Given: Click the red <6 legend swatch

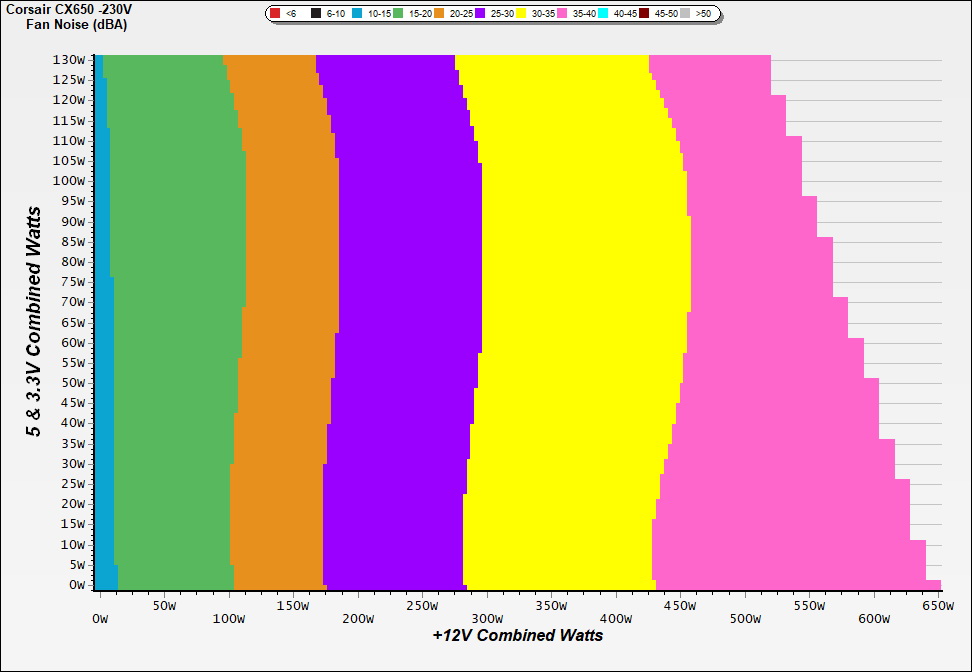Looking at the screenshot, I should (275, 14).
